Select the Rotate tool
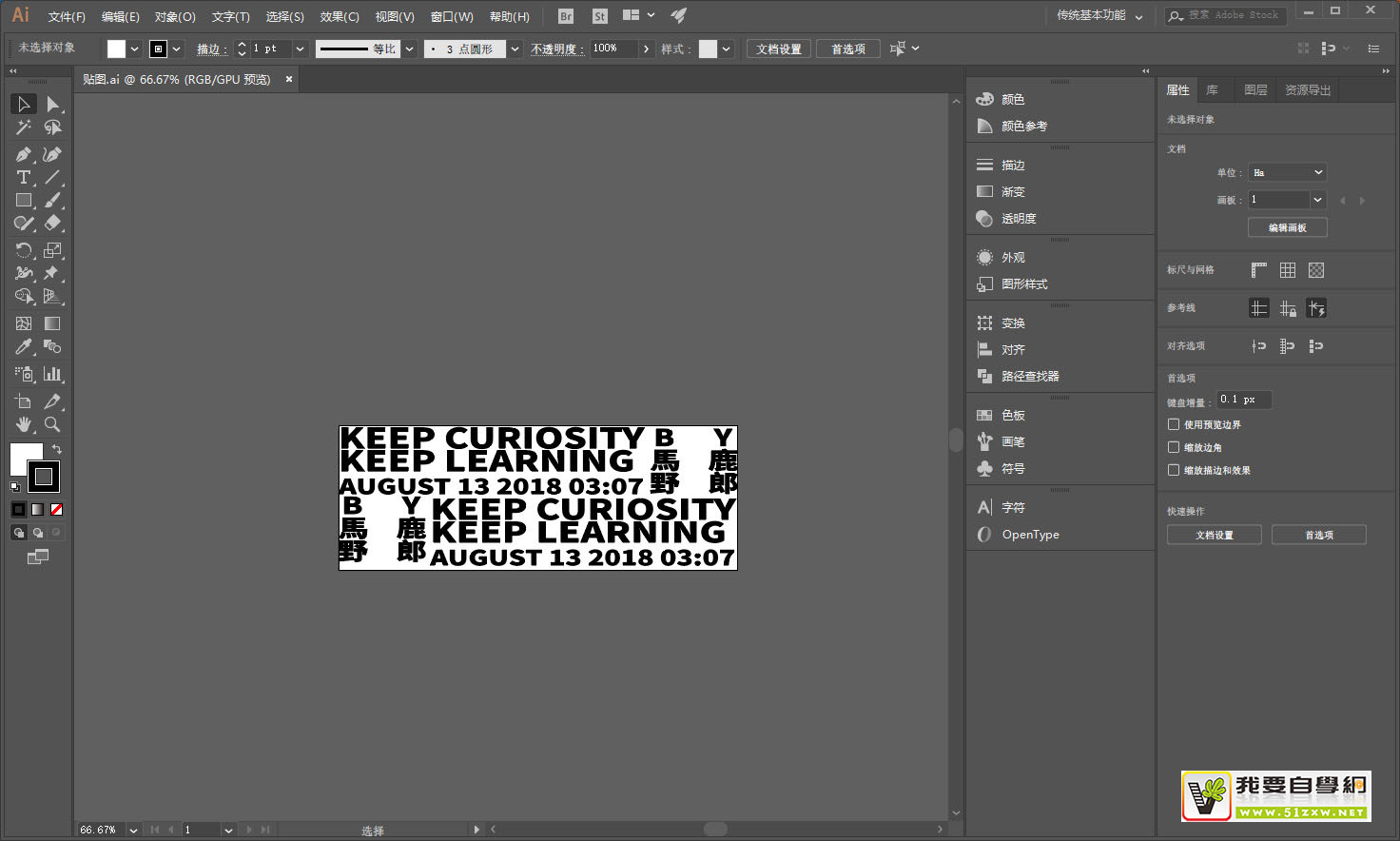 point(24,250)
